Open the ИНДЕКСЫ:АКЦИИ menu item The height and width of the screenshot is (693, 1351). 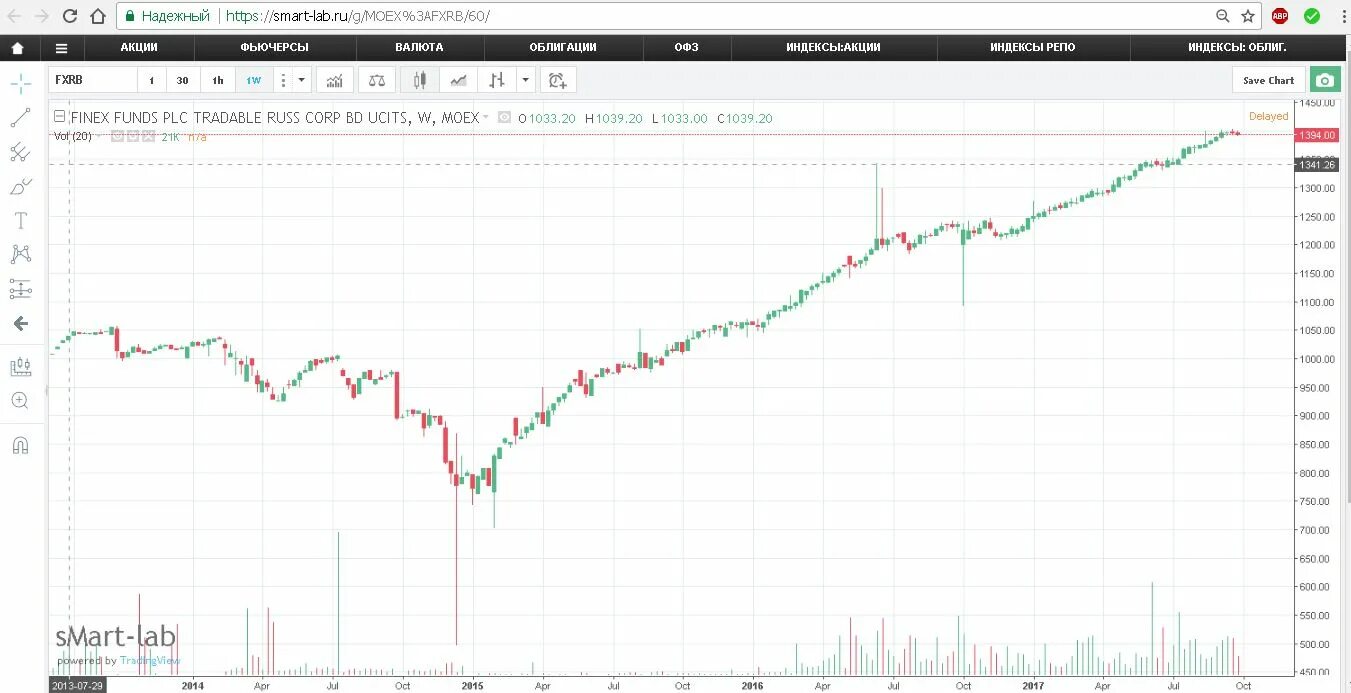click(833, 47)
